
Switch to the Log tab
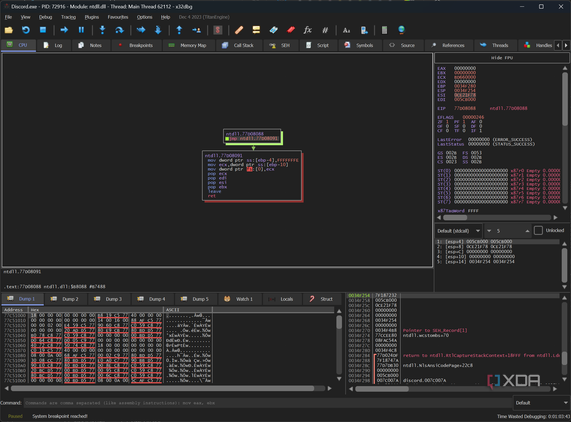pyautogui.click(x=53, y=45)
